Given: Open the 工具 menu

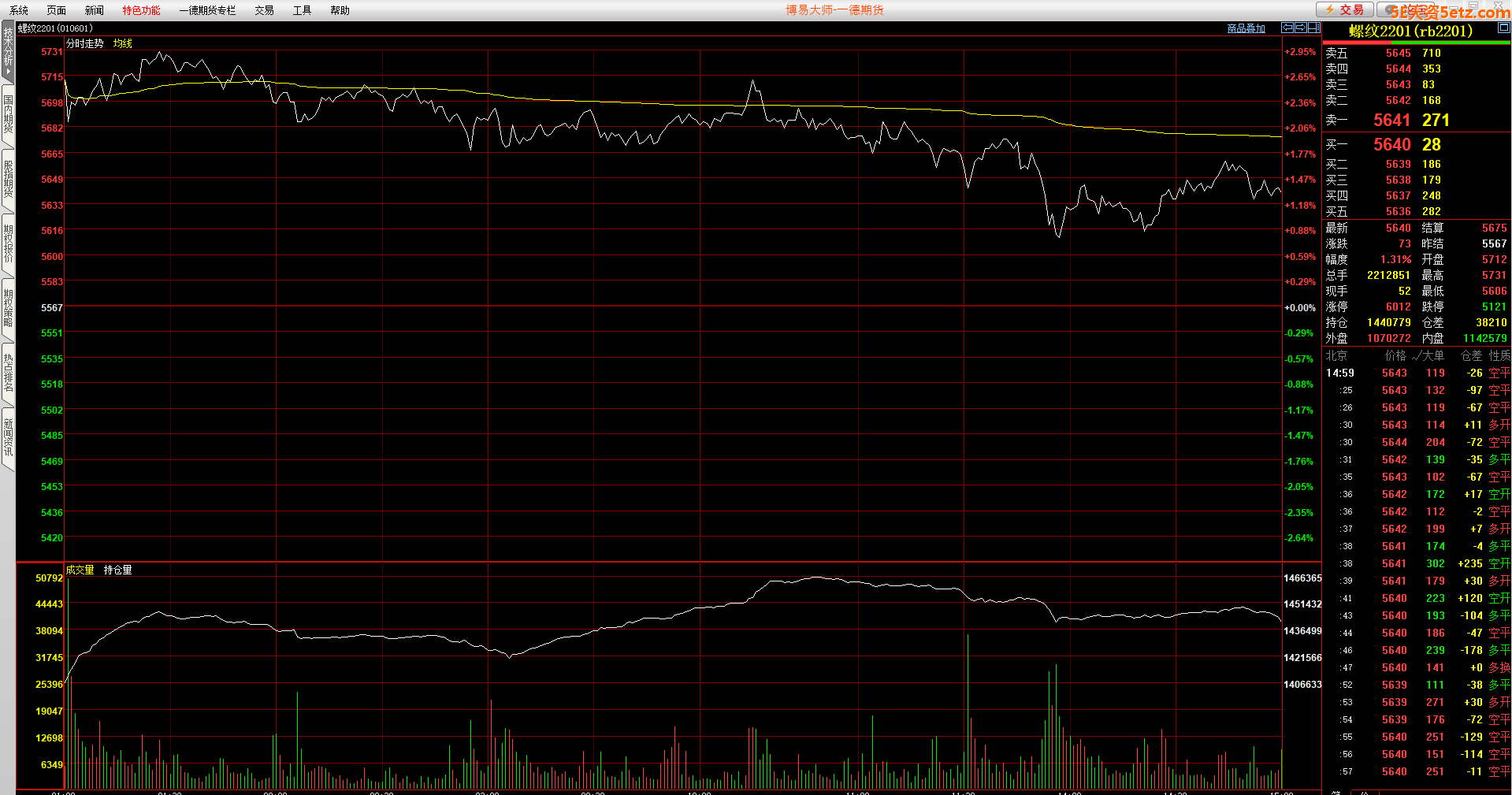Looking at the screenshot, I should (x=302, y=10).
